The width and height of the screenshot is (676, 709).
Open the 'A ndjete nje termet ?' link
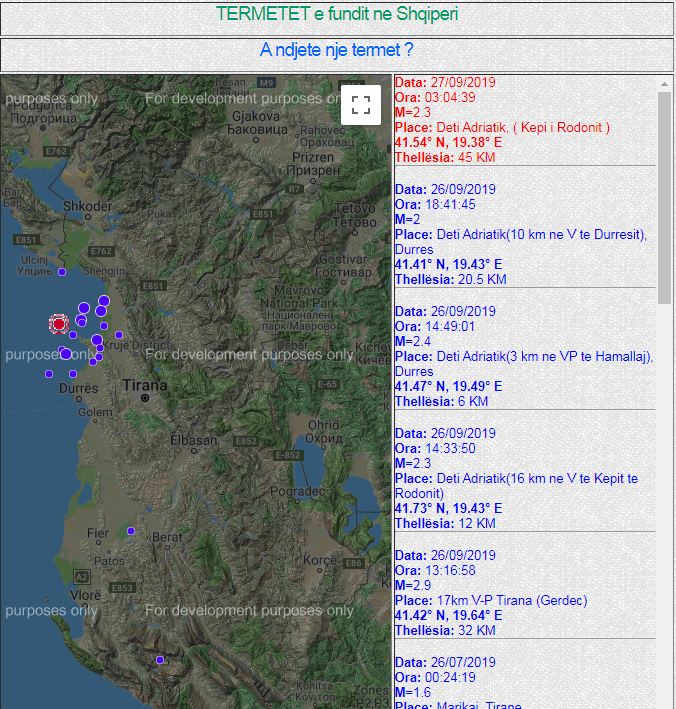(336, 50)
